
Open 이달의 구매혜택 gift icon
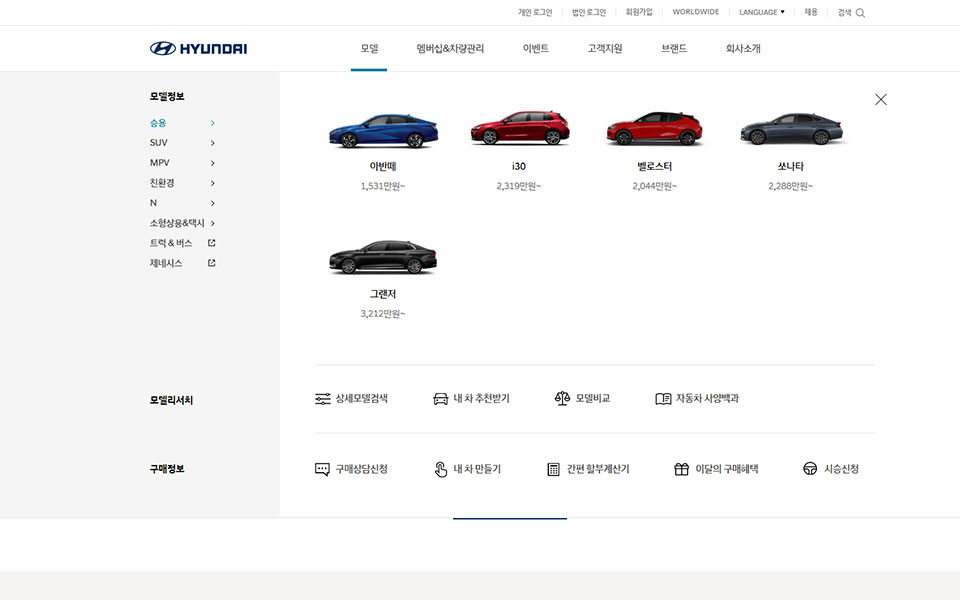681,469
